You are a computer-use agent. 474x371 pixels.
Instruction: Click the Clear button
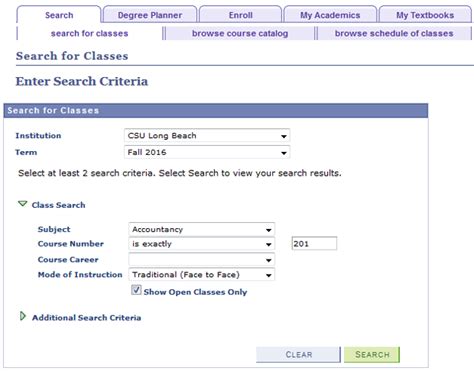point(298,354)
